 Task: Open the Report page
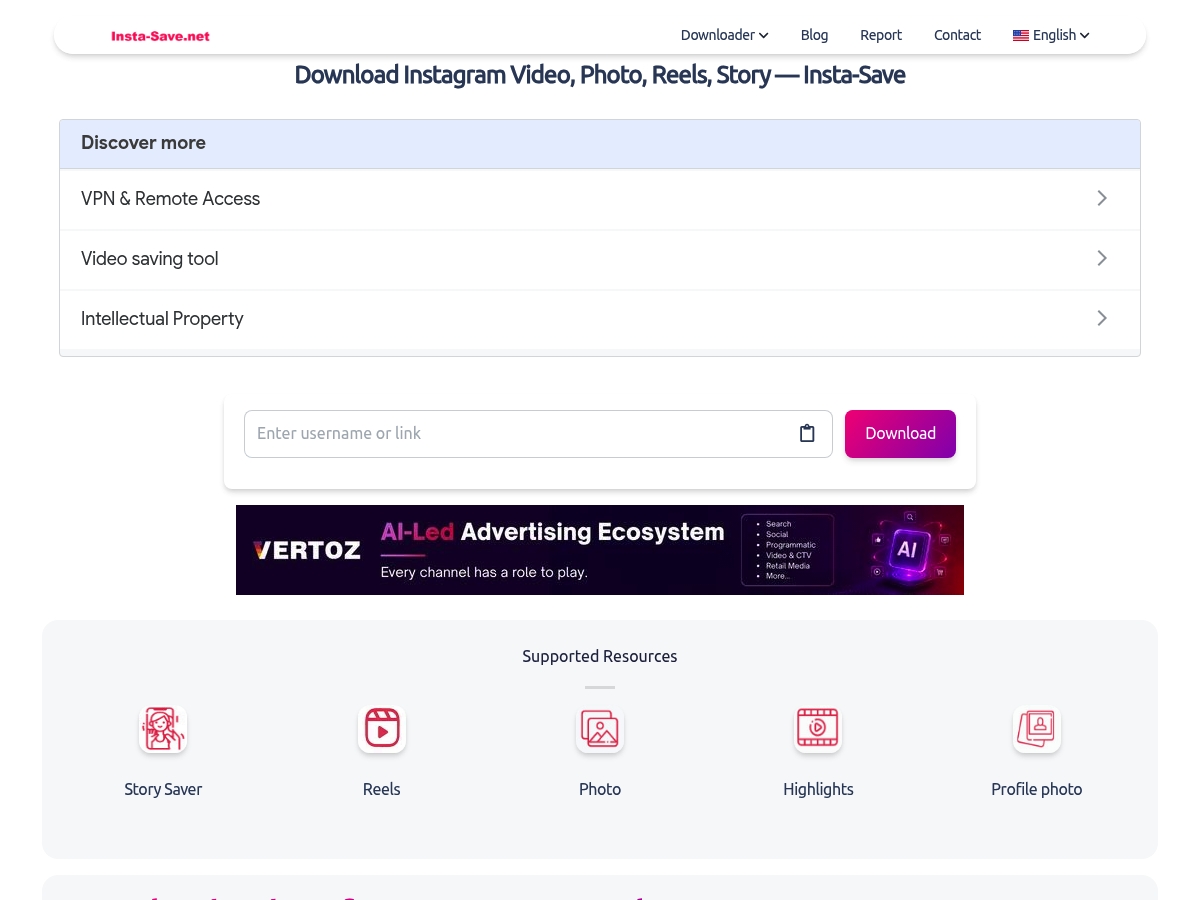click(x=881, y=35)
